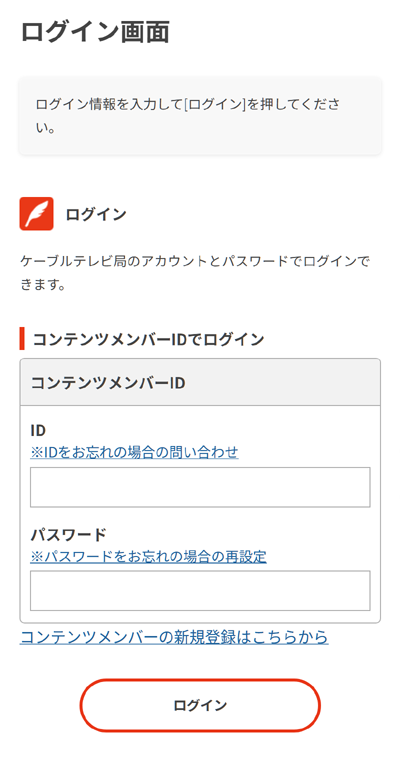This screenshot has width=400, height=773.
Task: Select the ログイン heading beside the feather icon
Action: pos(96,214)
